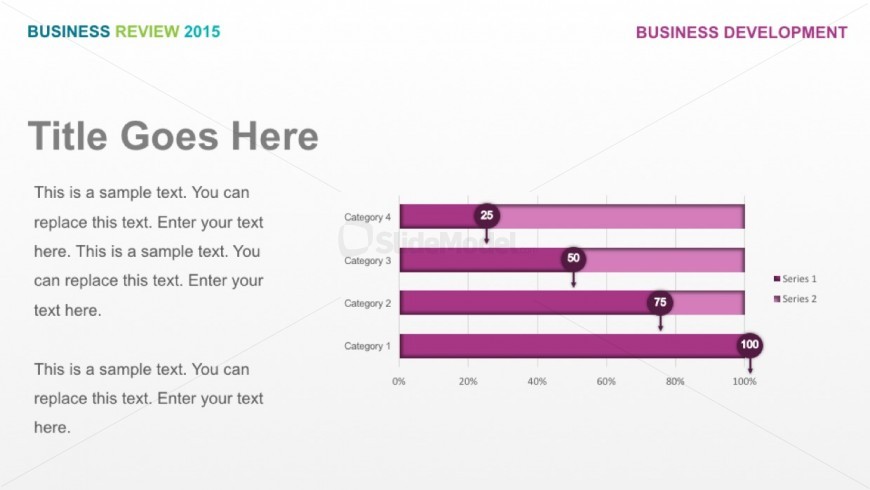Select the dark Series 1 bar of Category 1
870x490 pixels.
[x=570, y=346]
